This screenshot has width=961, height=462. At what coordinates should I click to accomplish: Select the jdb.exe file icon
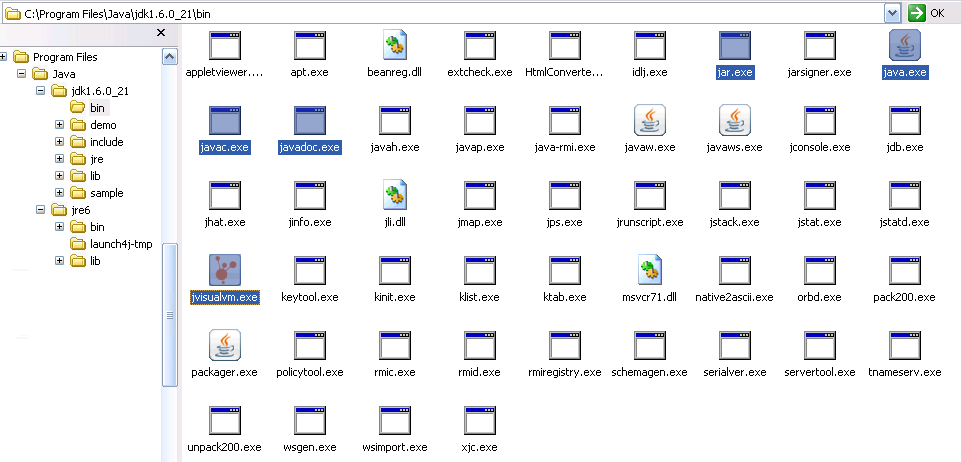905,121
